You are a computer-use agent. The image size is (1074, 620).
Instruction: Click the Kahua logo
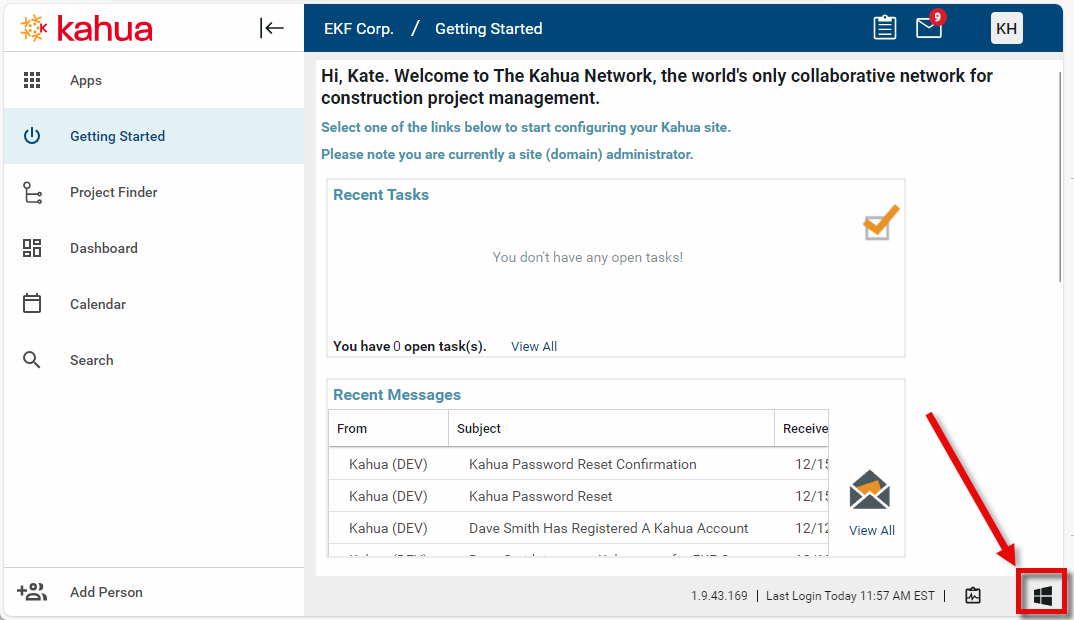87,28
